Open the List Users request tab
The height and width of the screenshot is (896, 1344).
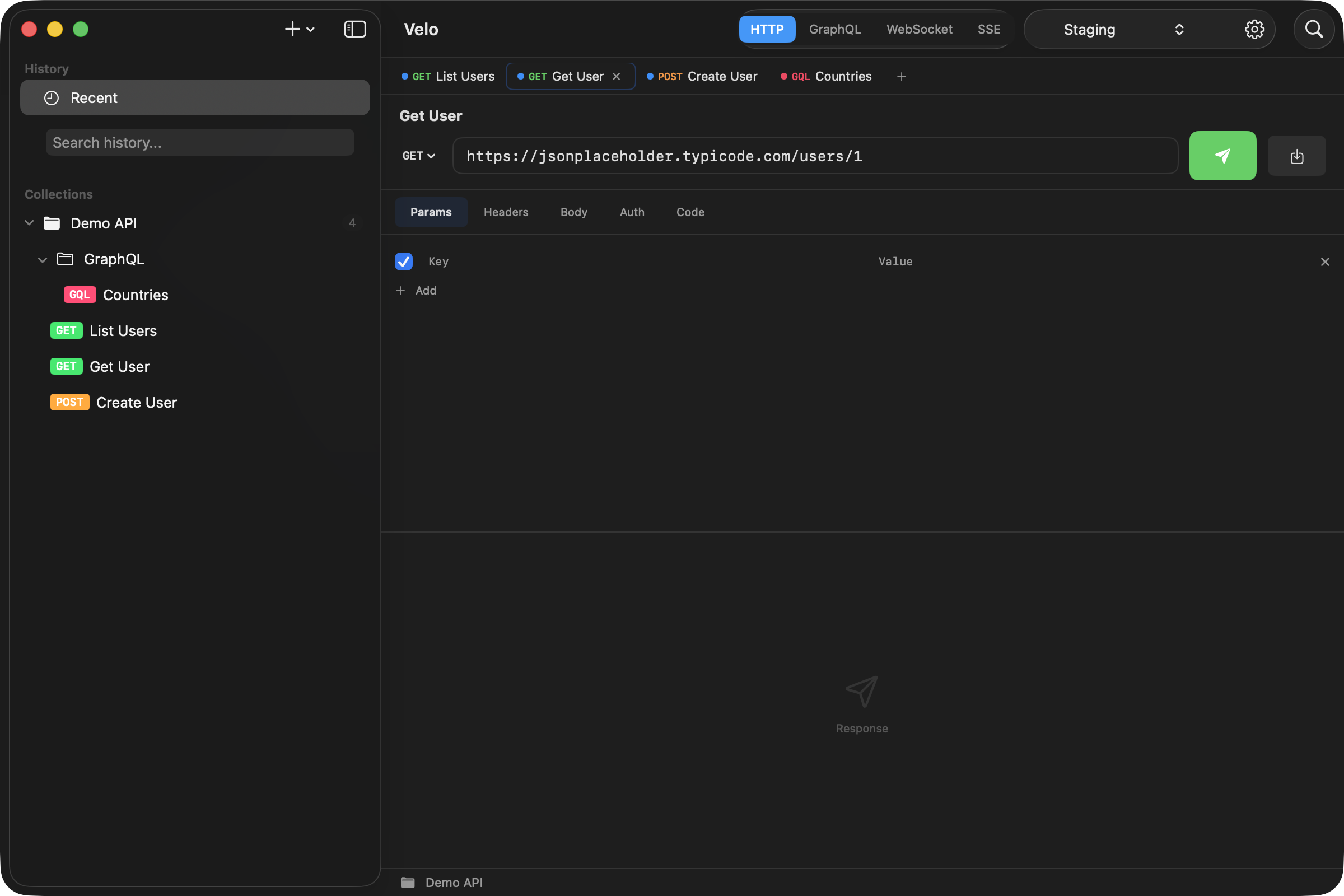447,77
